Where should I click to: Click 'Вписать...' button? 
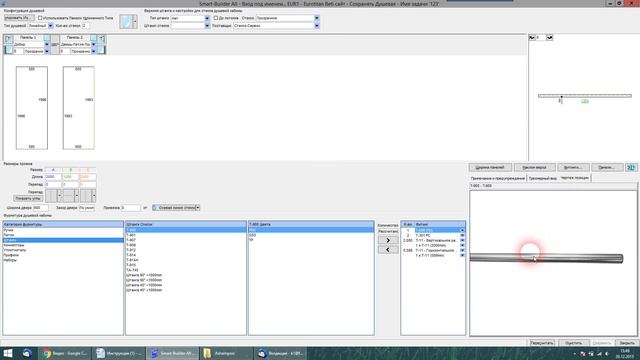tap(573, 167)
